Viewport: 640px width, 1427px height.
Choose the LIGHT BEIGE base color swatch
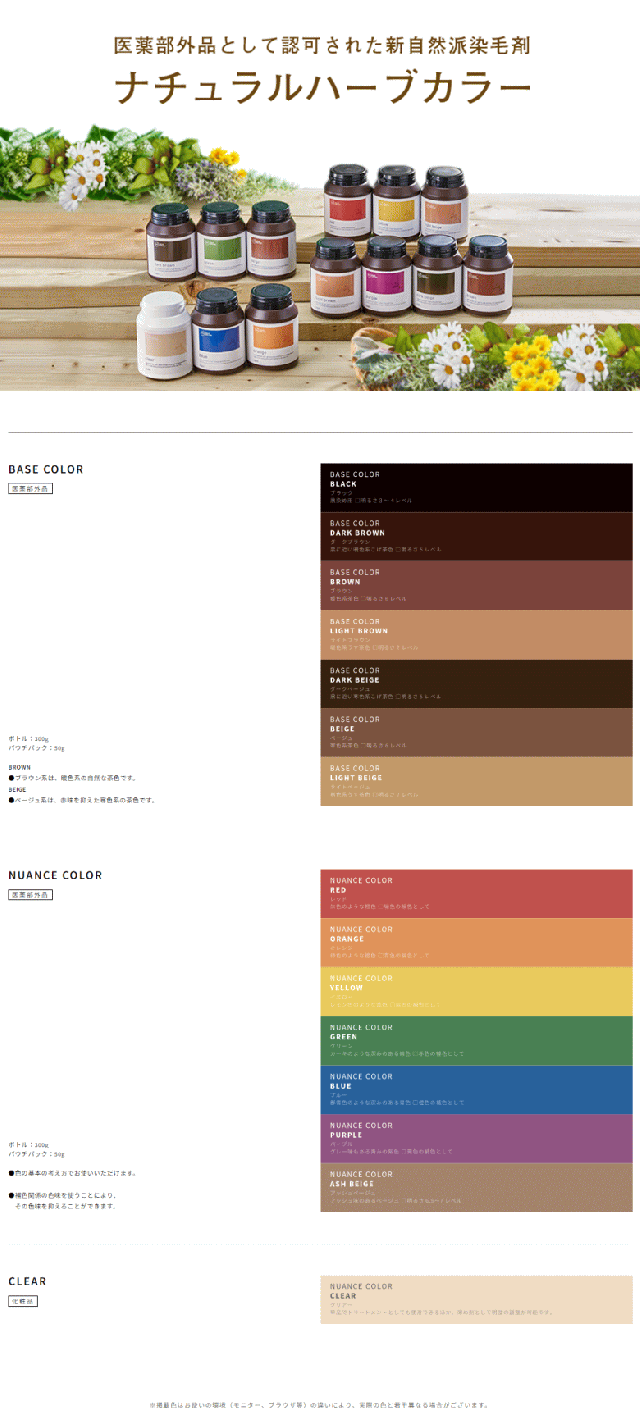point(476,781)
